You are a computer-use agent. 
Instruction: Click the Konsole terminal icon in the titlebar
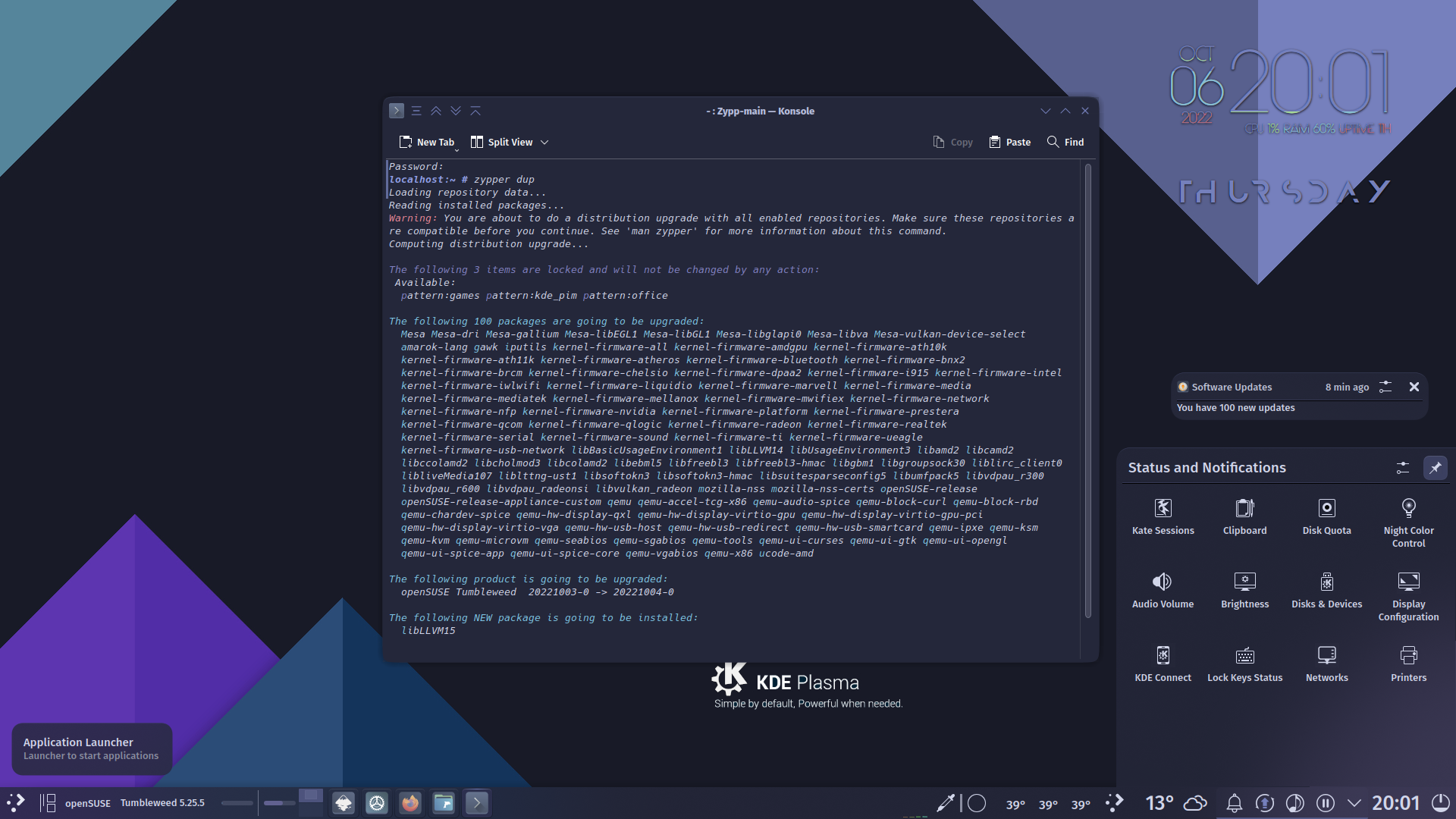point(397,111)
